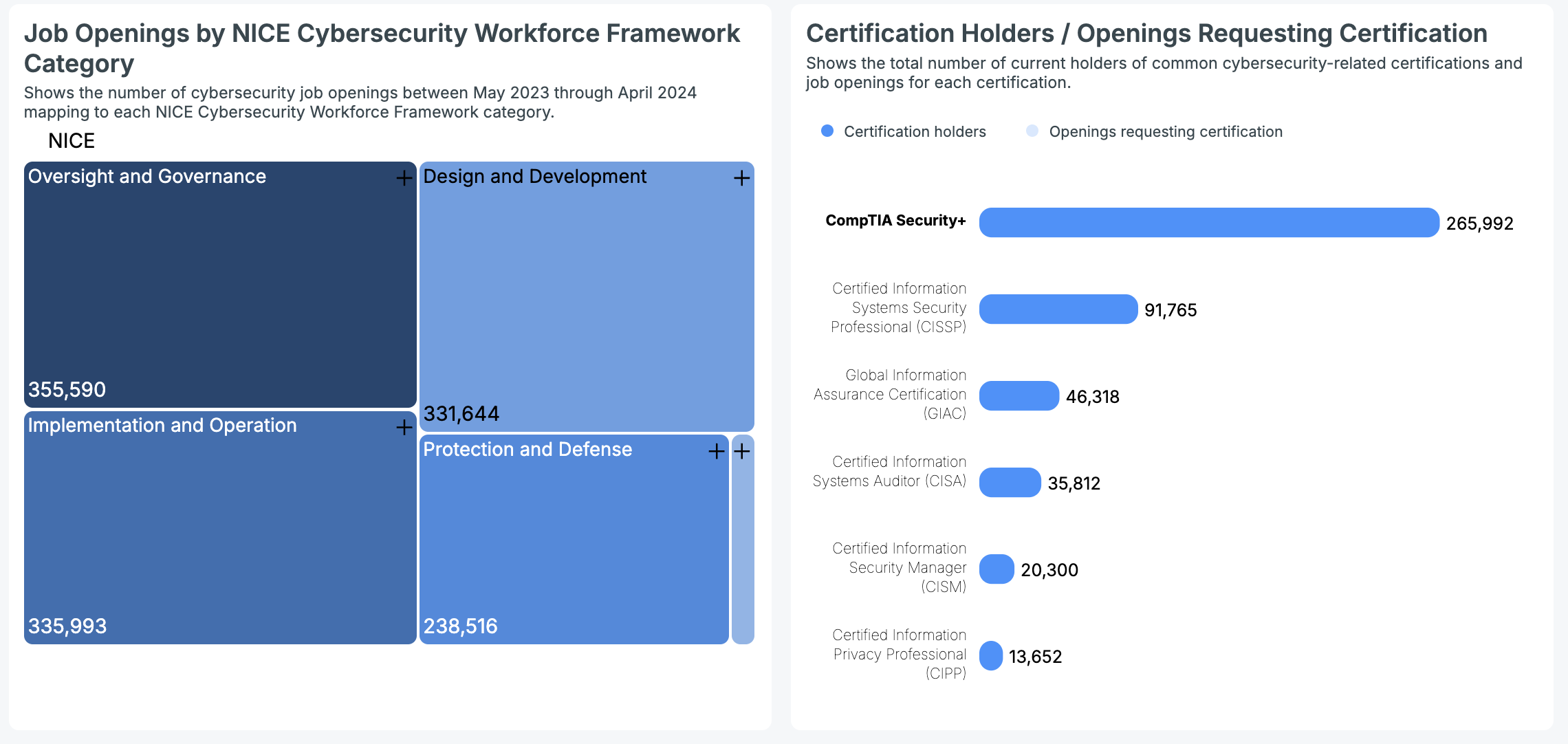Click the Certification Holders chart title
The height and width of the screenshot is (744, 1568).
(1146, 33)
